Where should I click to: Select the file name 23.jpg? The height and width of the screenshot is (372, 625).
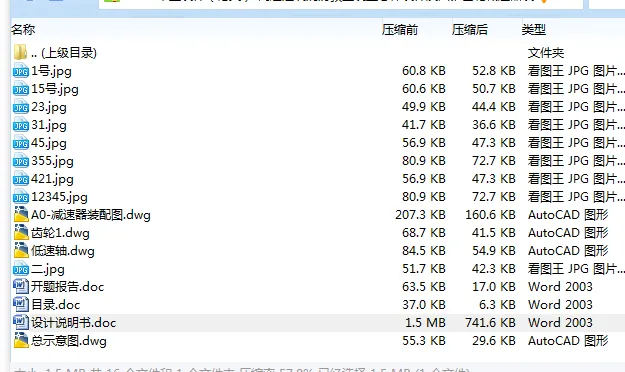click(49, 107)
